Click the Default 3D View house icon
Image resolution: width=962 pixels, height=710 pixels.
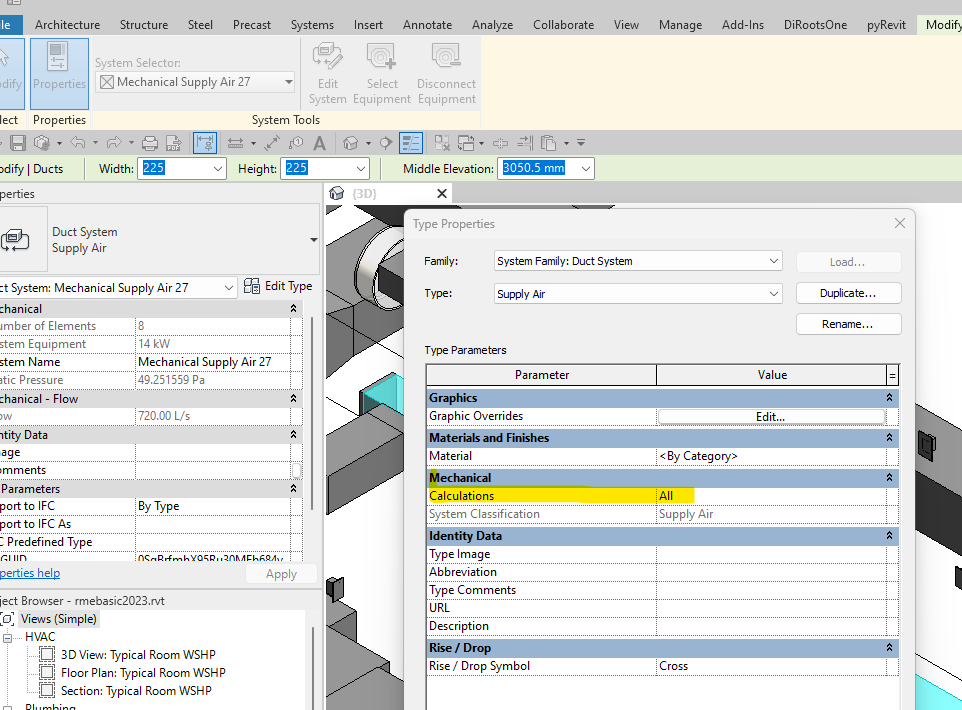(x=350, y=143)
